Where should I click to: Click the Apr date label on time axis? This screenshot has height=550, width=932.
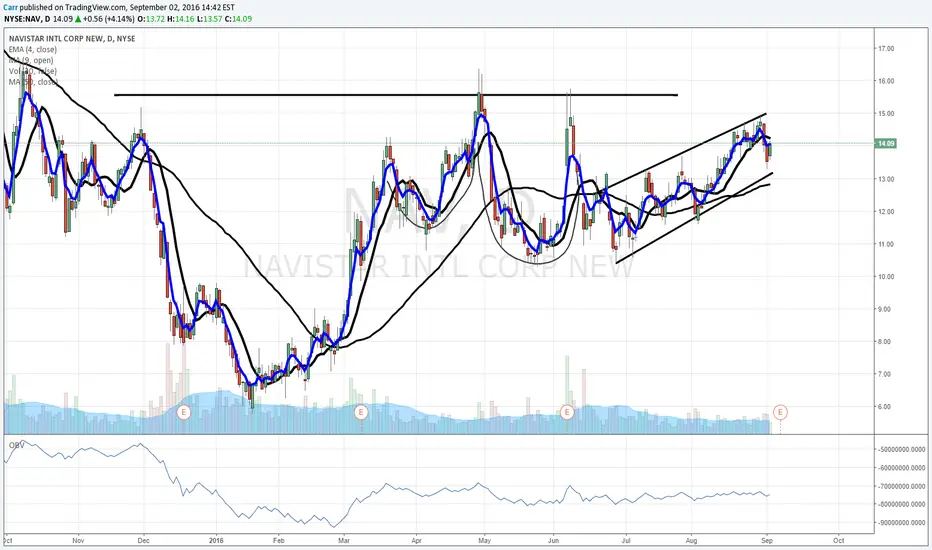click(x=415, y=541)
